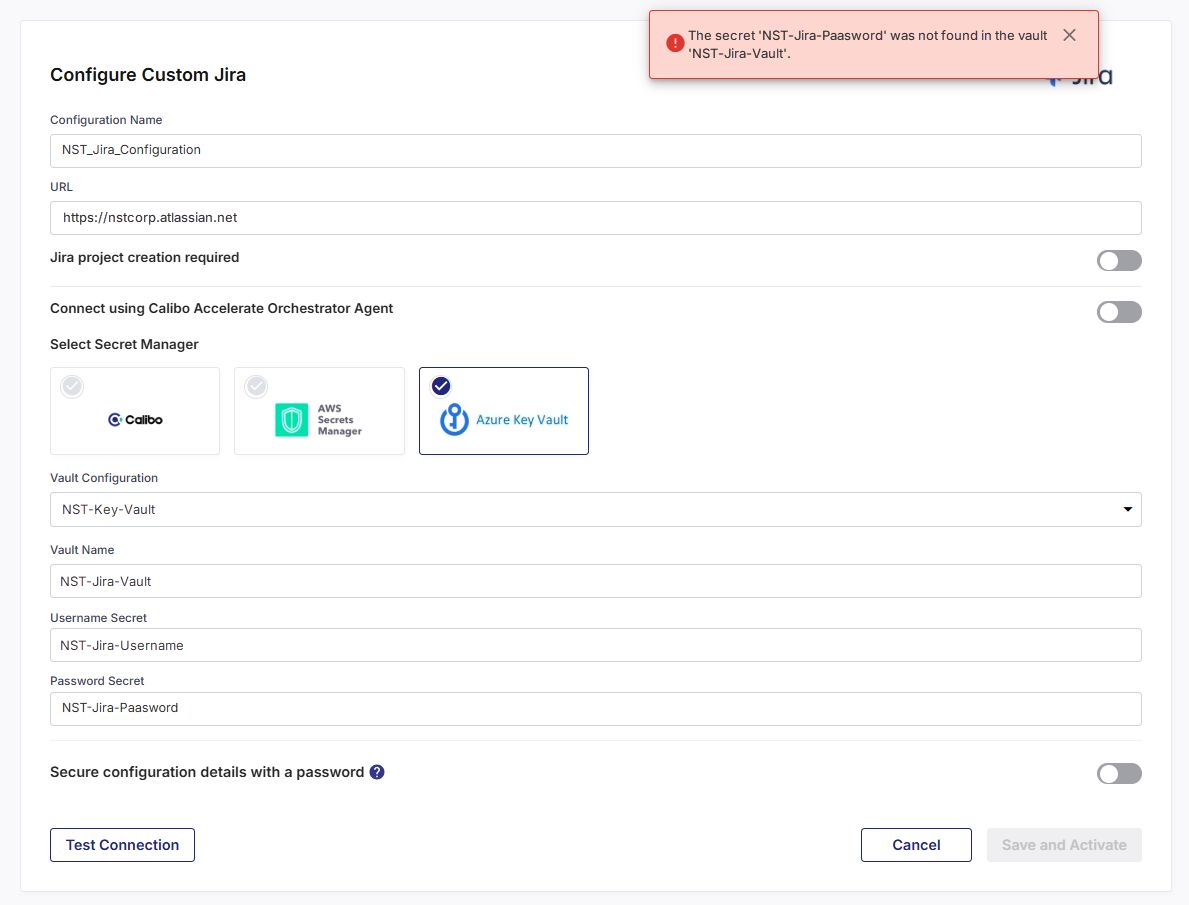Click the red error alert icon
The image size is (1189, 905).
point(675,43)
